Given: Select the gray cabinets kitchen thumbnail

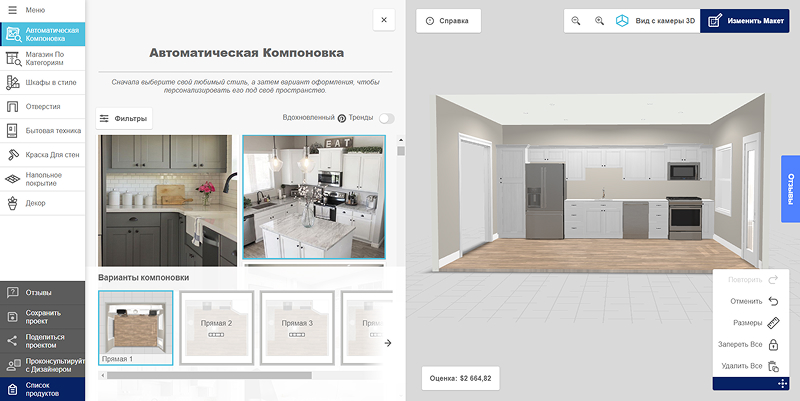Looking at the screenshot, I should pos(167,200).
